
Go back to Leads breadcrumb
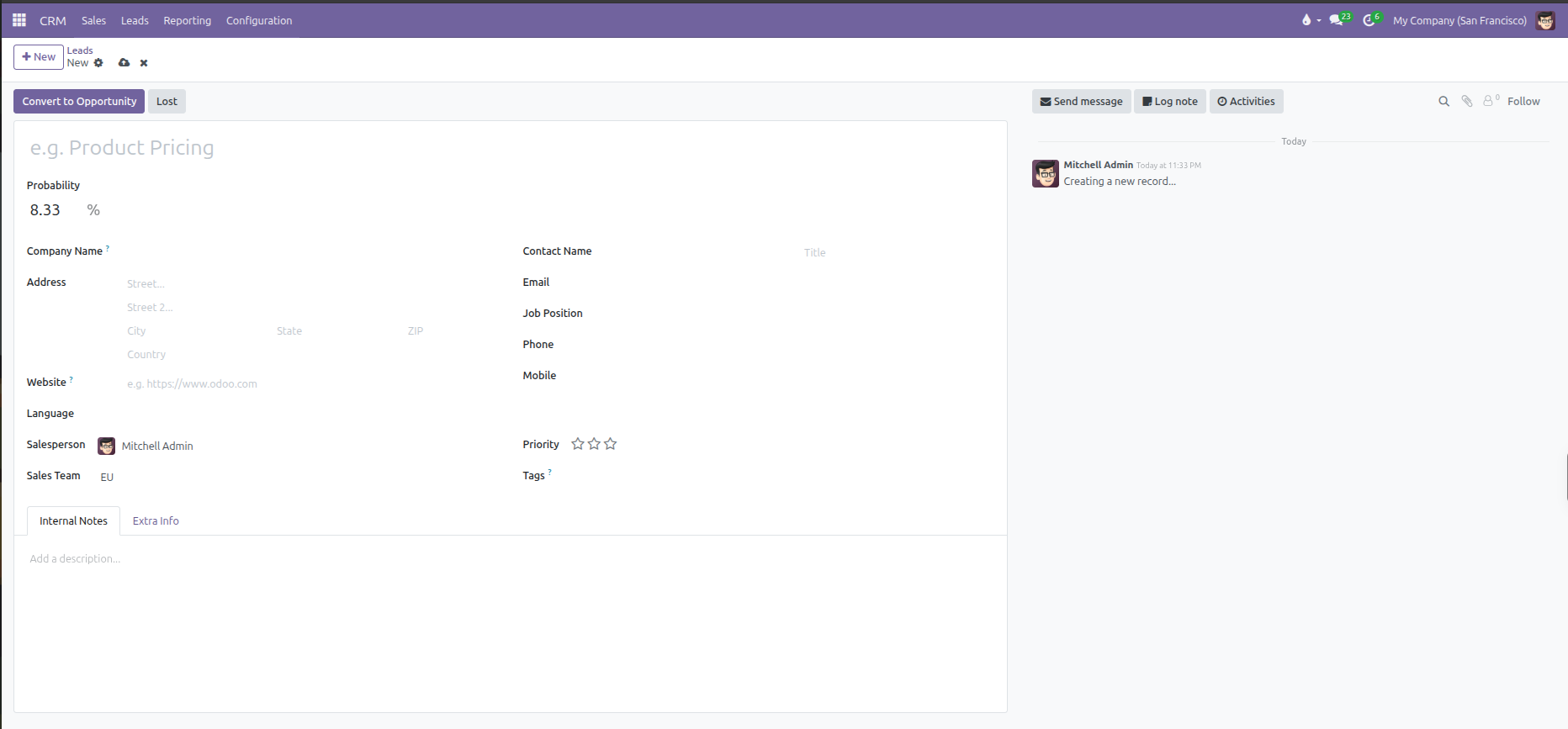(x=80, y=50)
